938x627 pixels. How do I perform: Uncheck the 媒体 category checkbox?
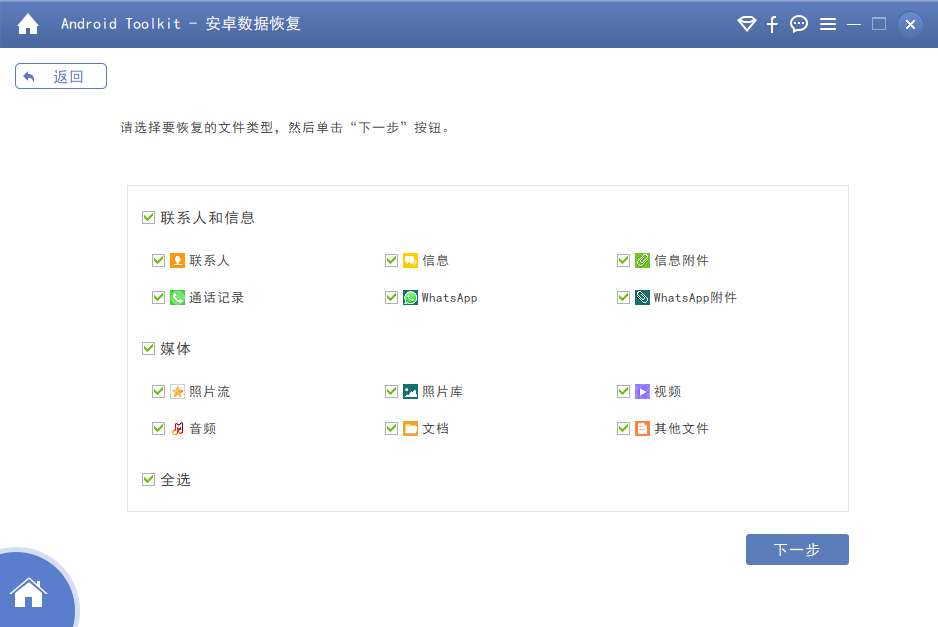click(147, 348)
